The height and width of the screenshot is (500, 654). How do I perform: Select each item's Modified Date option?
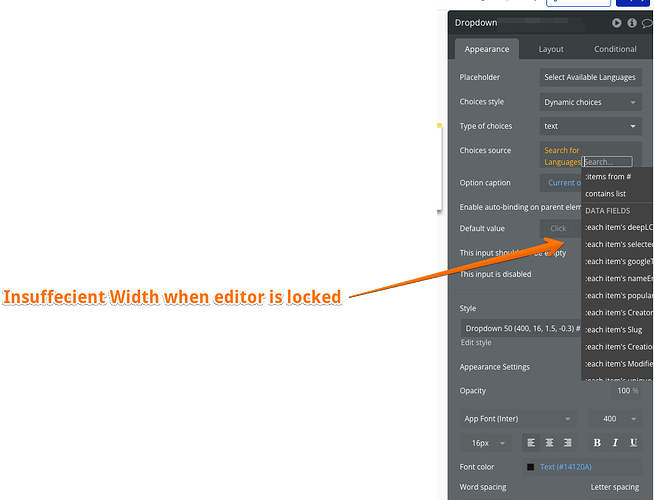[617, 364]
